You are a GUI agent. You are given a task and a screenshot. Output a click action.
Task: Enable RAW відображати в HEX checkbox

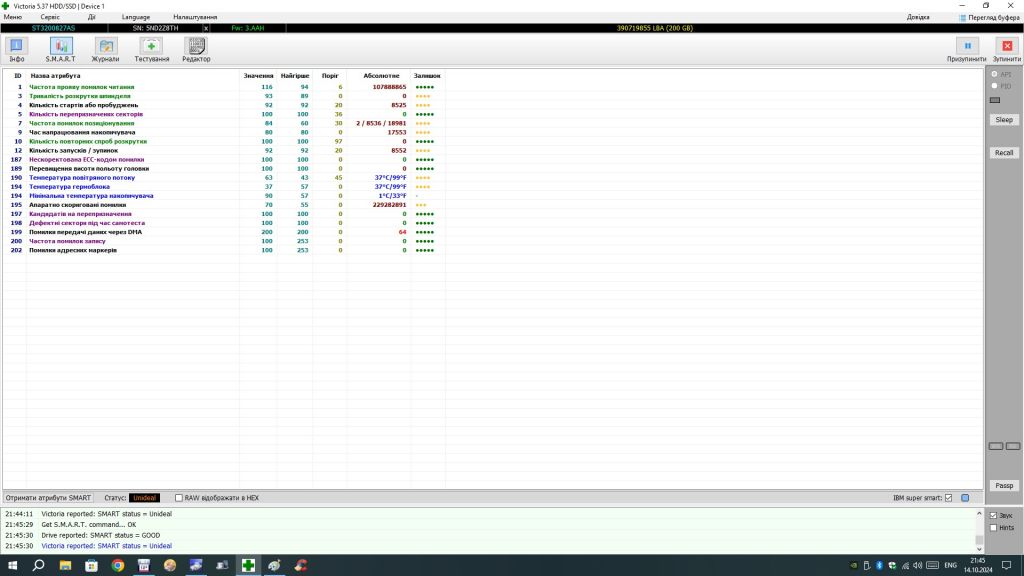pos(178,498)
